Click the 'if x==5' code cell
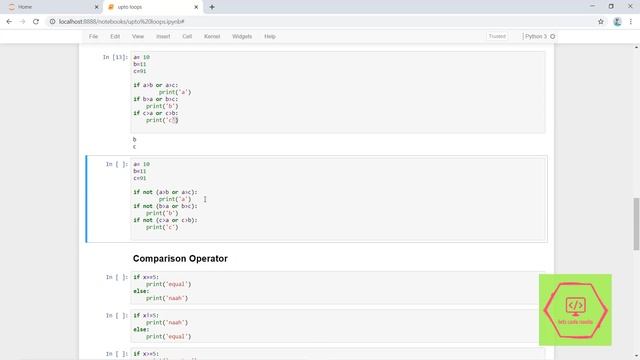The height and width of the screenshot is (360, 640). (338, 288)
